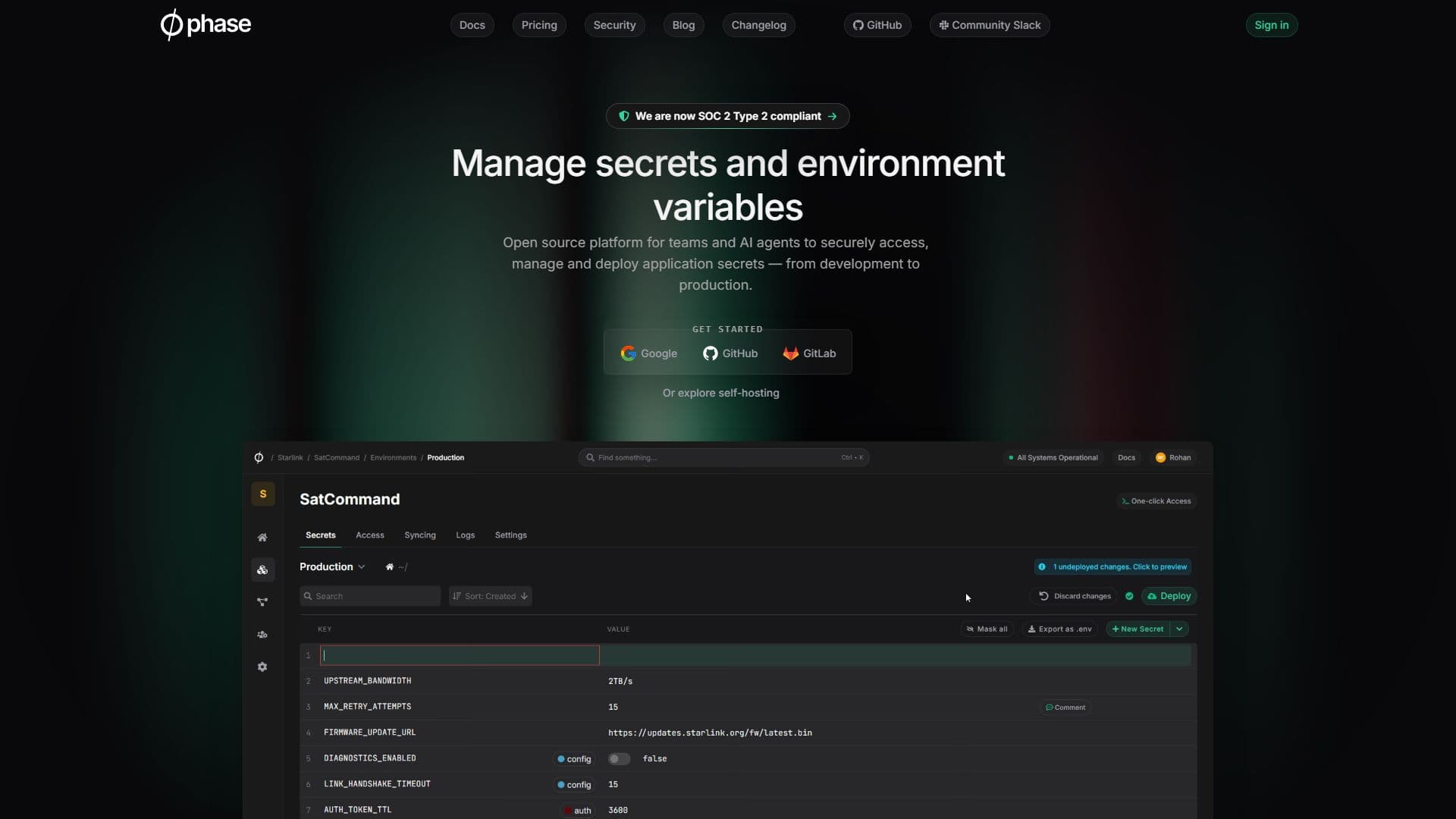Open Docs button in app header
The height and width of the screenshot is (819, 1456).
click(1126, 457)
